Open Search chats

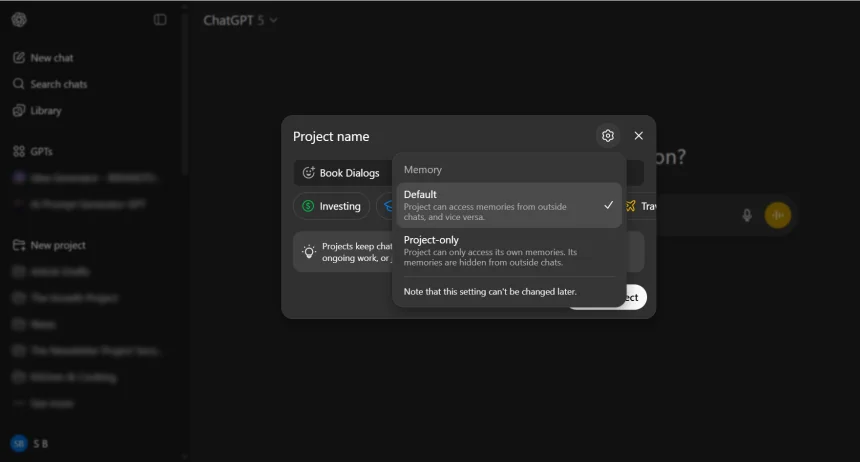coord(50,84)
